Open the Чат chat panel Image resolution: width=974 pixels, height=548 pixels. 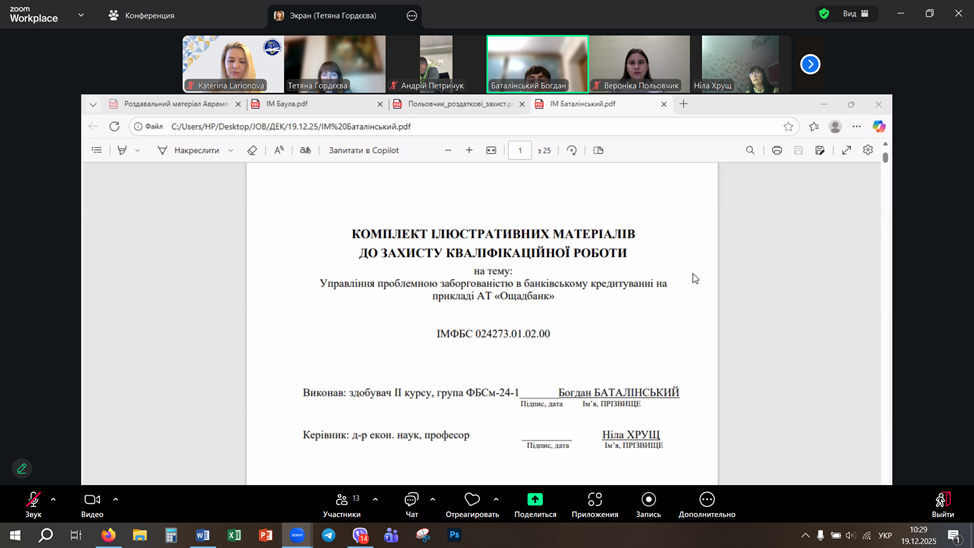[x=411, y=500]
